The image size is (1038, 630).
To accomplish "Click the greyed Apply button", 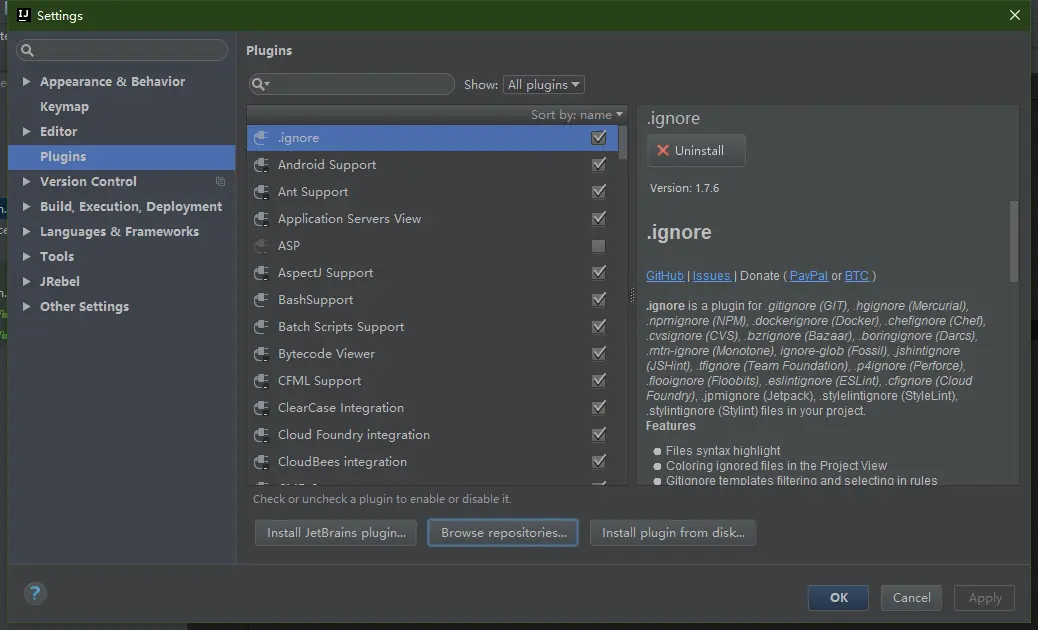I will click(984, 598).
